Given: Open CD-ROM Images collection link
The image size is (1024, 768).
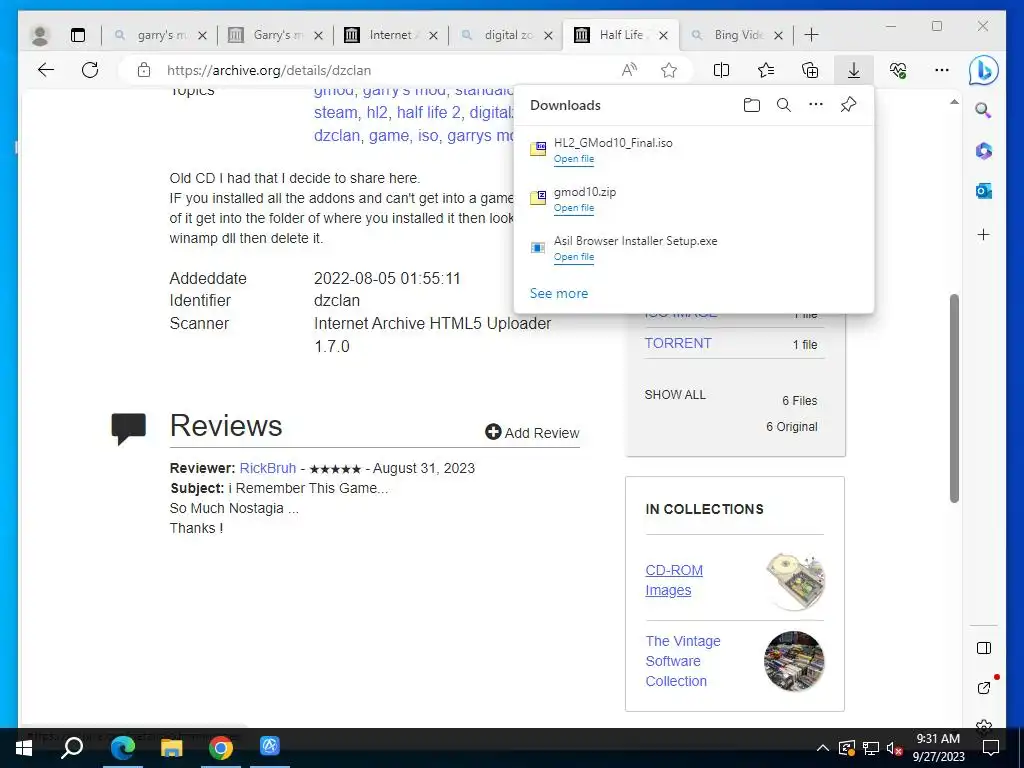Looking at the screenshot, I should (674, 580).
